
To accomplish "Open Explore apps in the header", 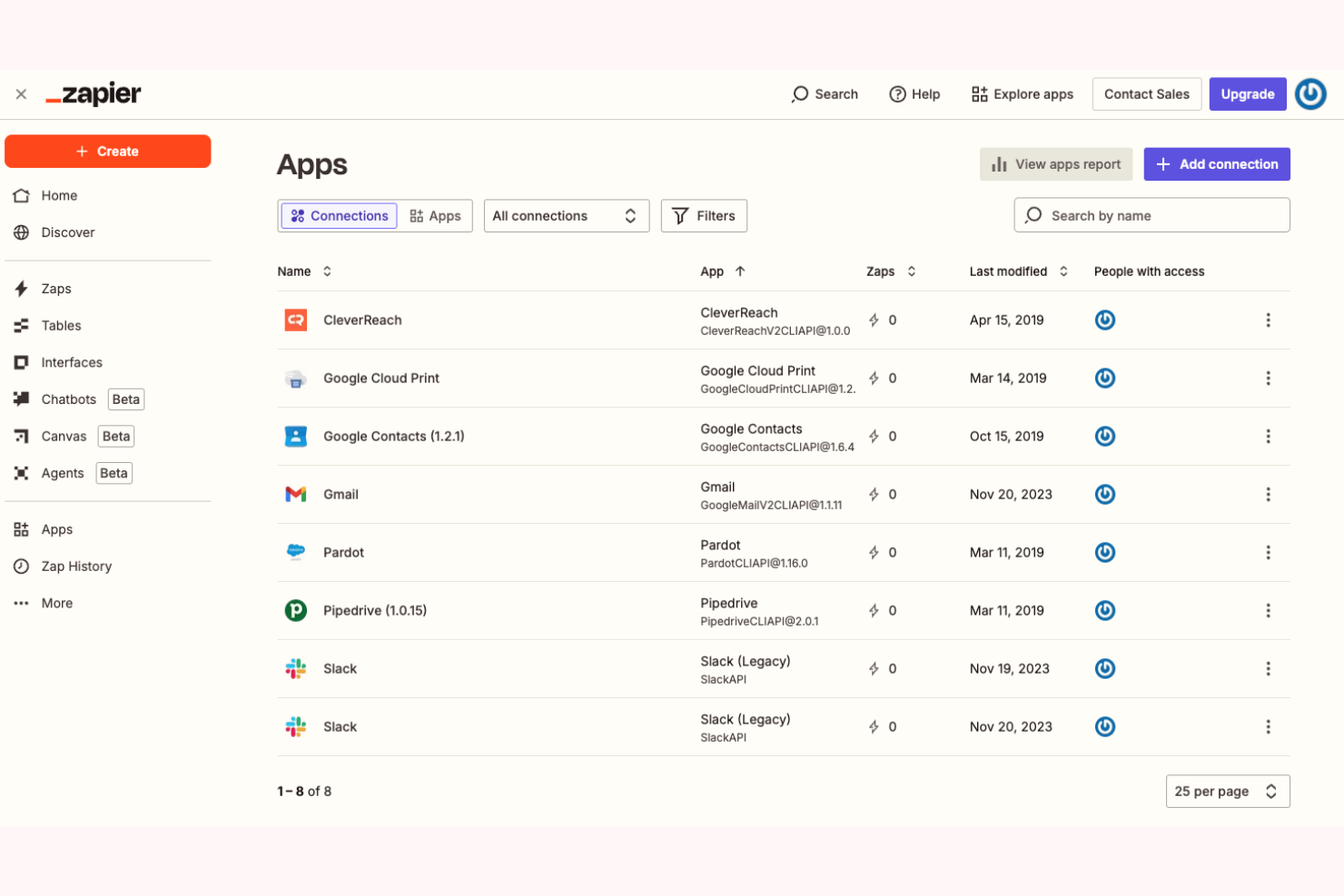I will tap(1023, 94).
